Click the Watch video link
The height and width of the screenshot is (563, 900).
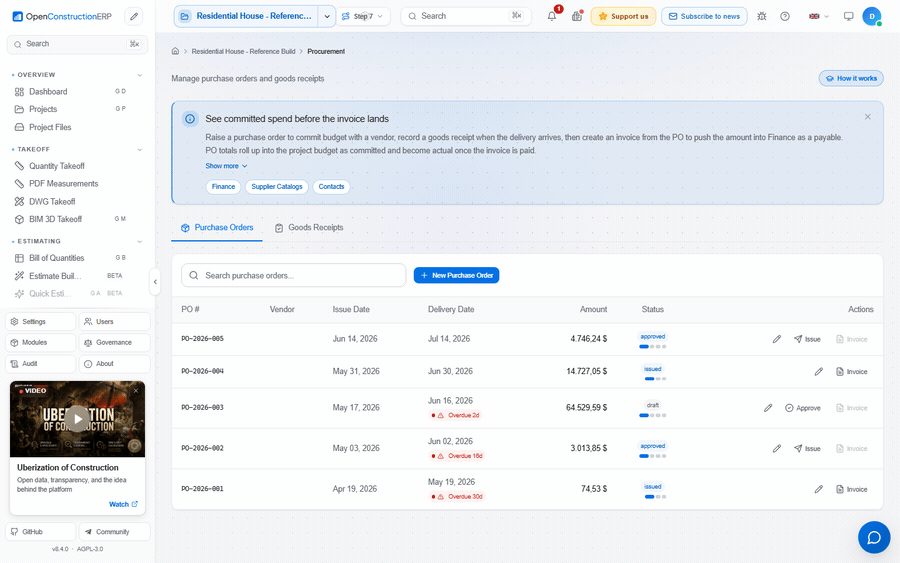pos(123,504)
